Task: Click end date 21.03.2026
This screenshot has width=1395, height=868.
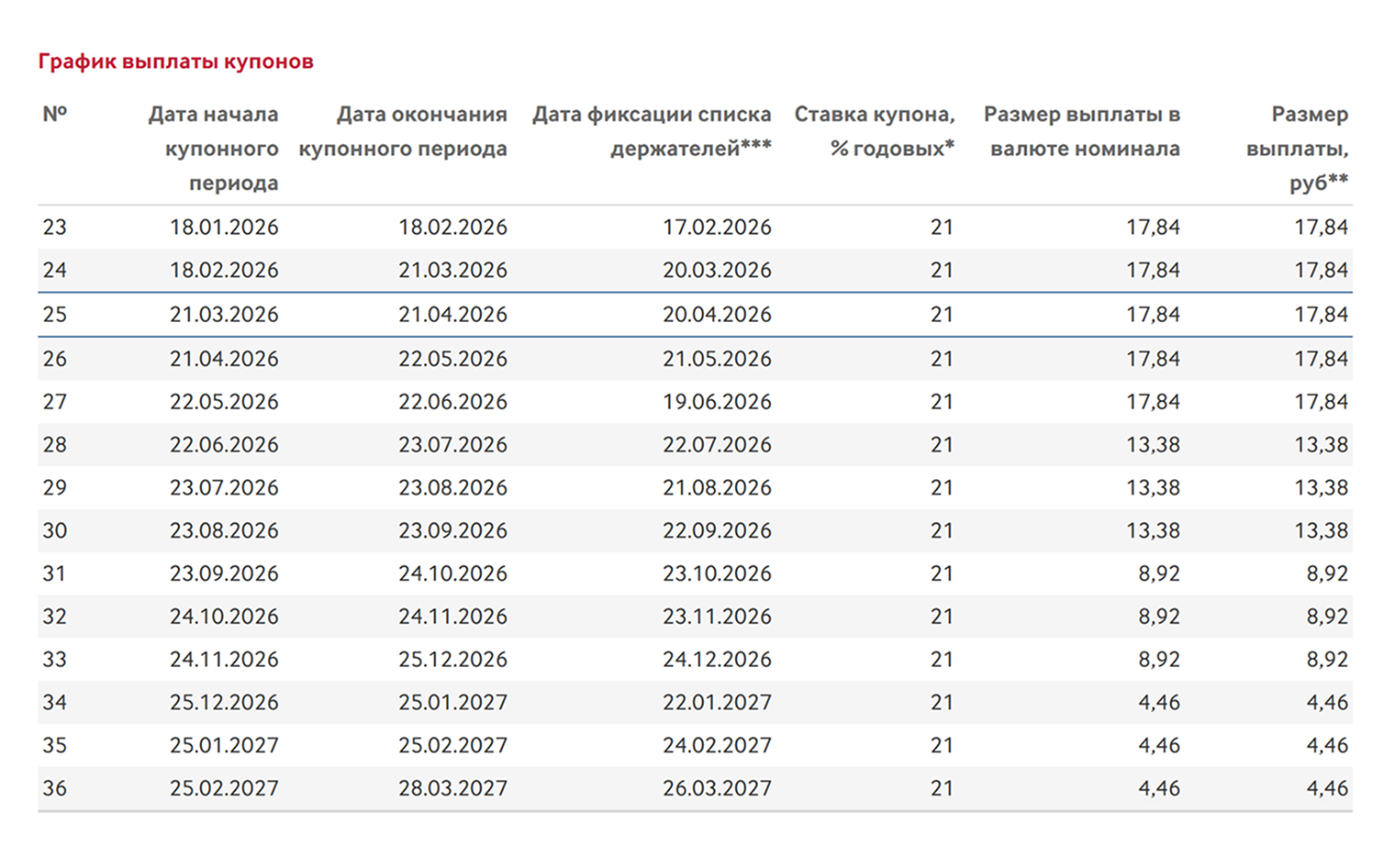Action: pos(452,271)
